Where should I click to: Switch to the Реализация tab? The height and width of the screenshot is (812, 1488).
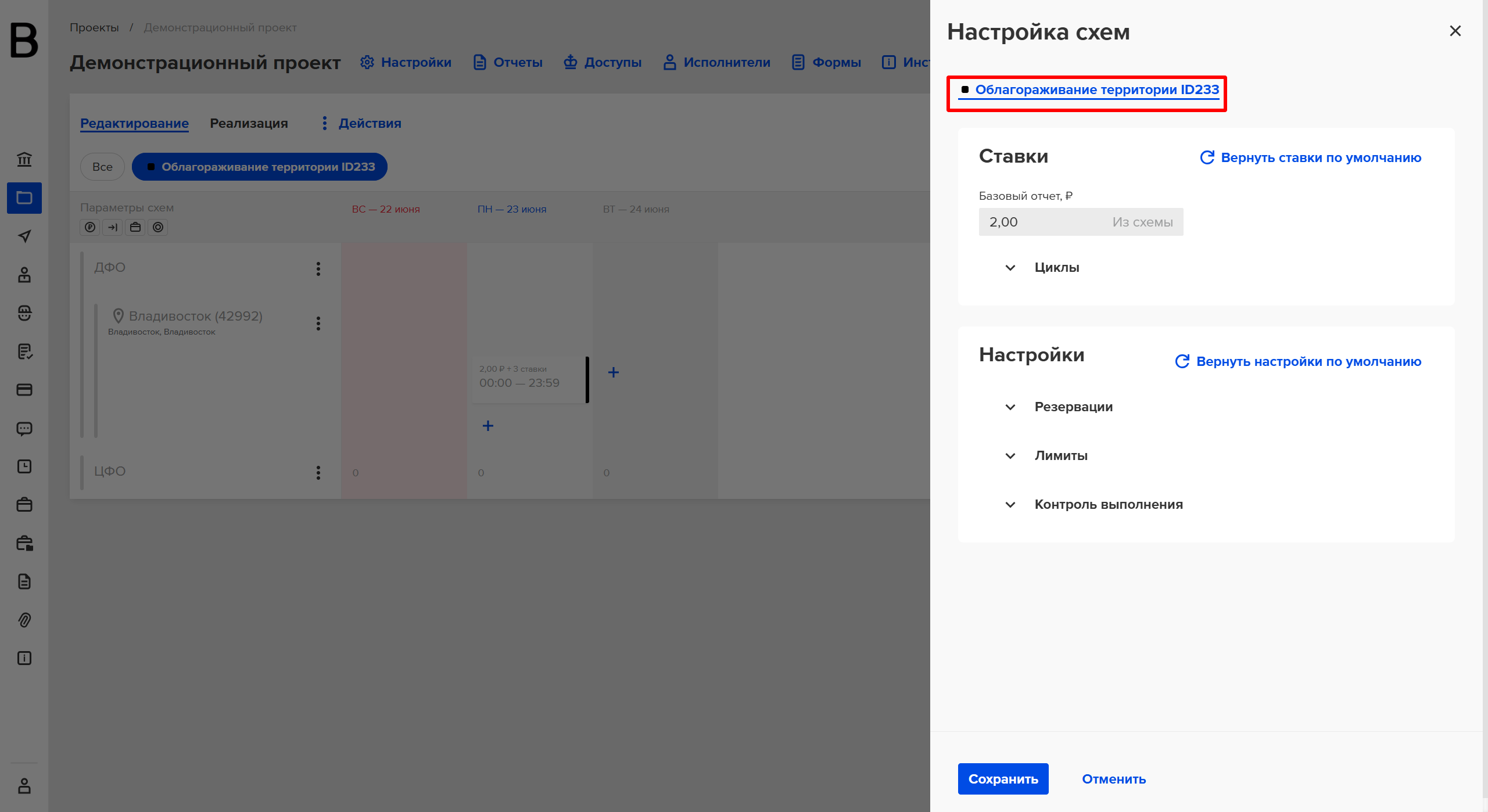(x=249, y=123)
